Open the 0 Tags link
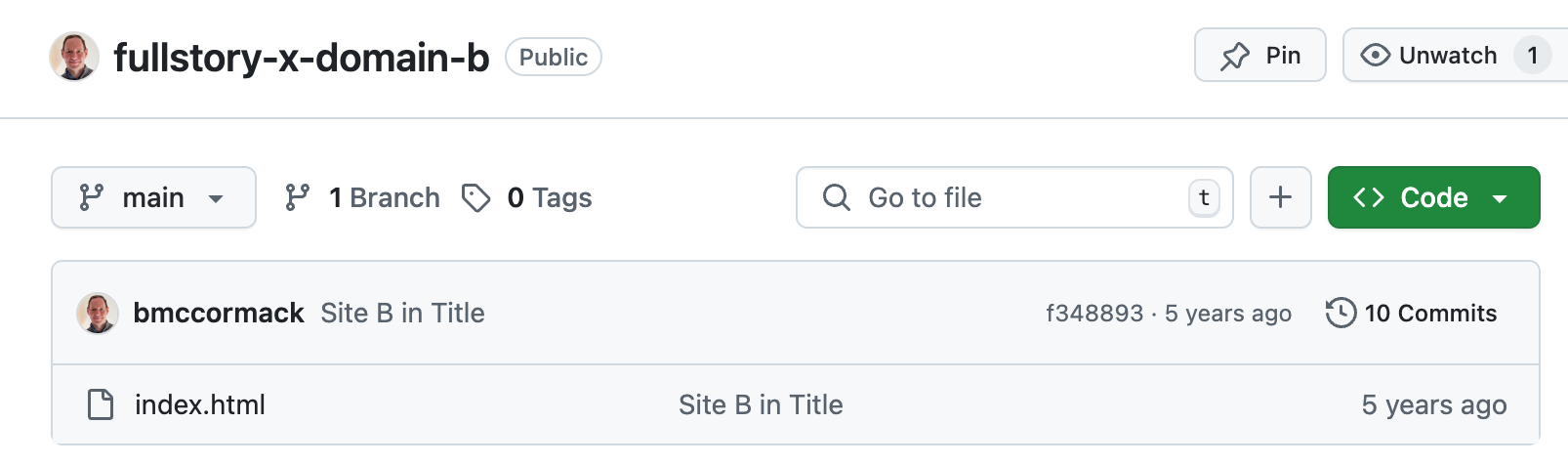This screenshot has width=1568, height=465. pyautogui.click(x=549, y=197)
